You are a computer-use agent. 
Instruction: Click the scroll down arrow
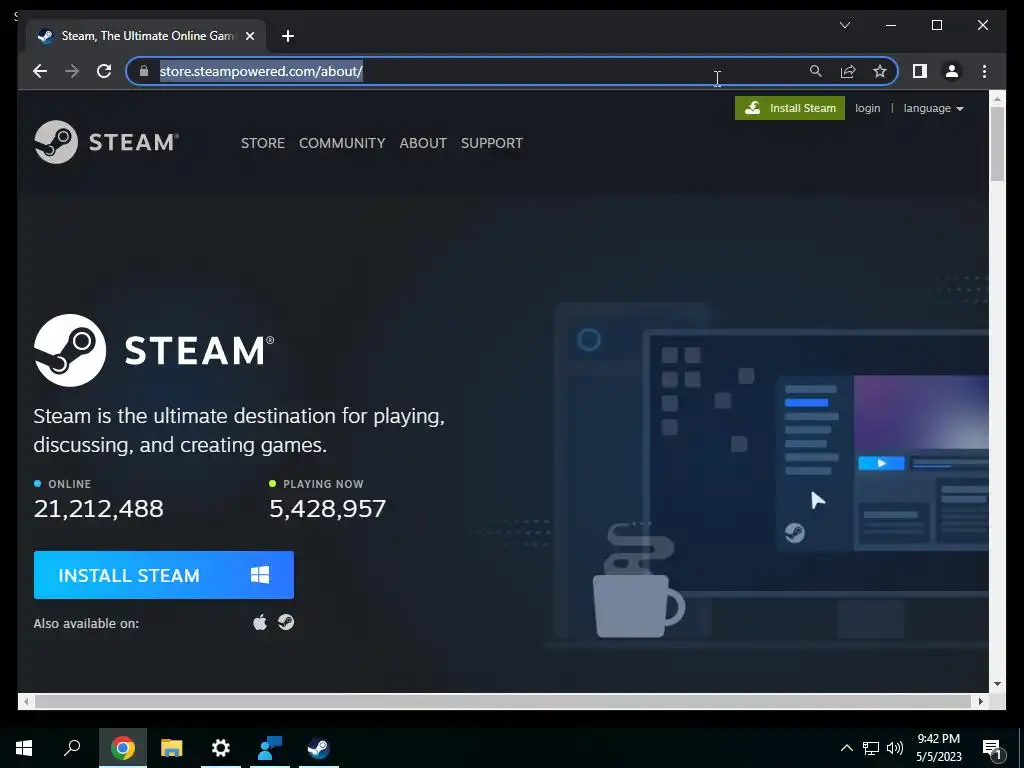997,684
